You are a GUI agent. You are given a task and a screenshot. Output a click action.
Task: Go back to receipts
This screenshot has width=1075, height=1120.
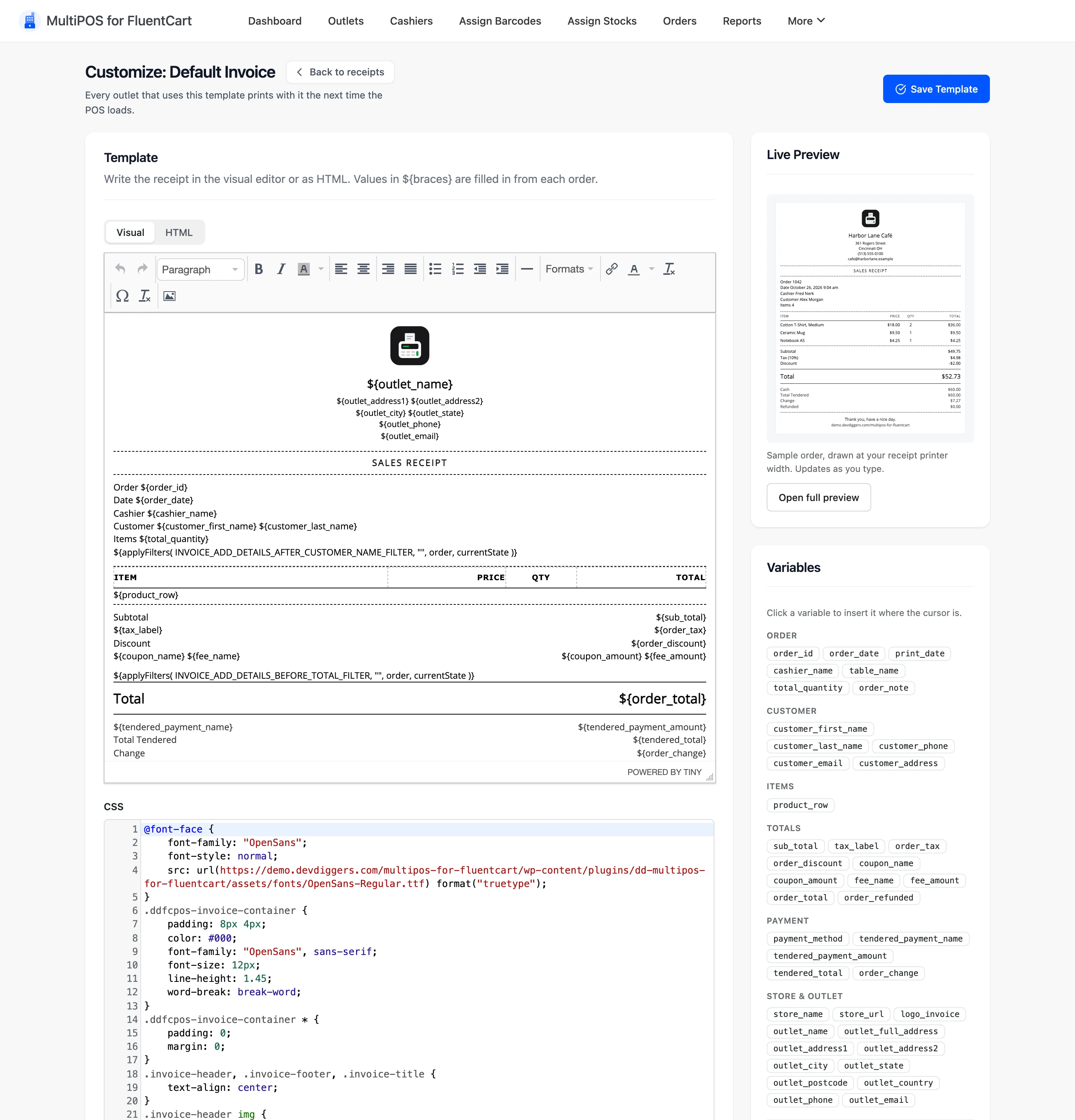(340, 72)
